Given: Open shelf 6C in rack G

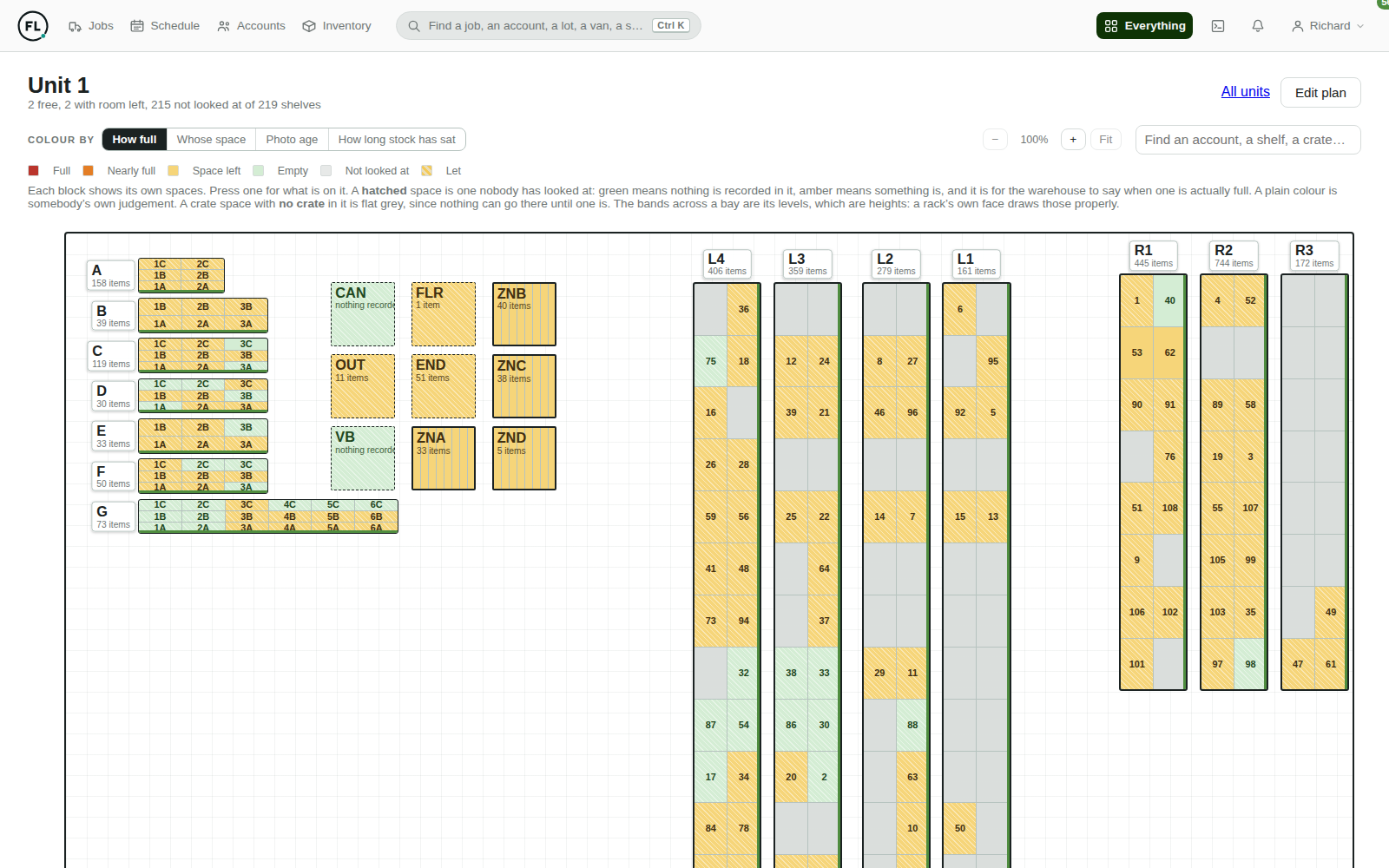Looking at the screenshot, I should pyautogui.click(x=376, y=505).
